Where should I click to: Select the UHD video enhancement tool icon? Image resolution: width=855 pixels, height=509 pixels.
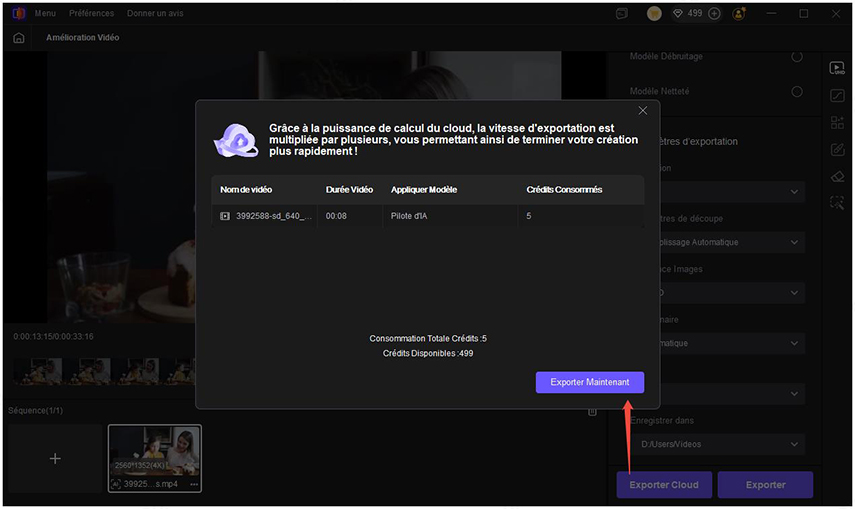click(x=836, y=68)
